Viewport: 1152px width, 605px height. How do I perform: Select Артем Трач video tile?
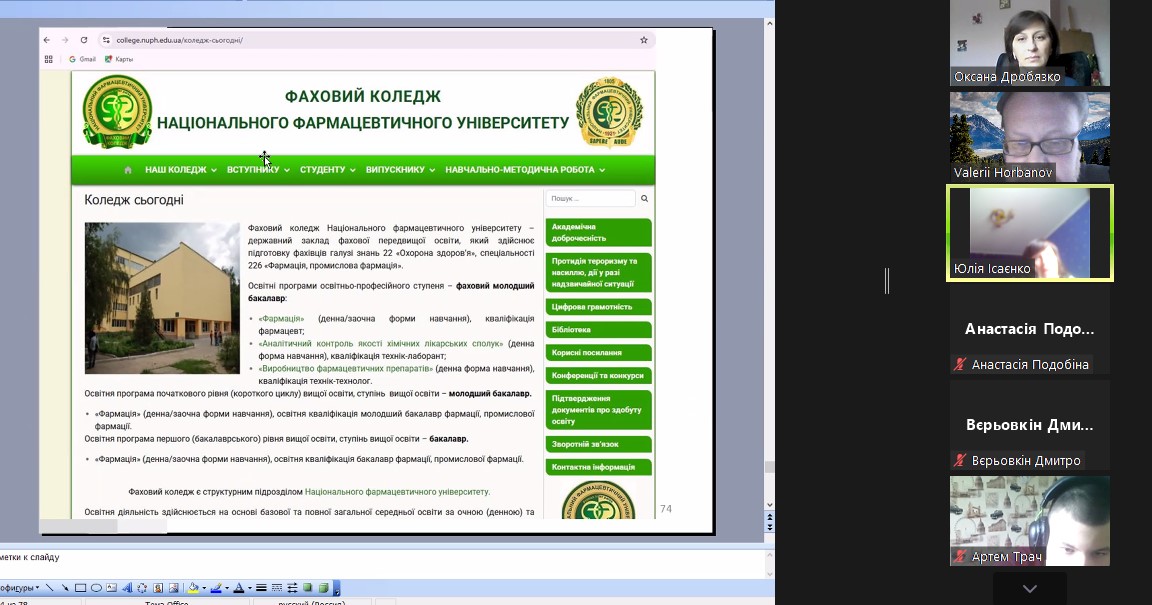tap(1029, 520)
